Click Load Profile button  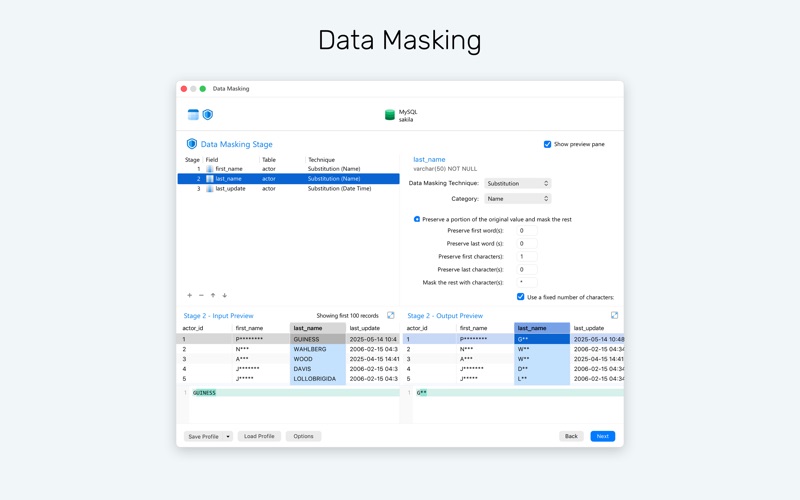pyautogui.click(x=259, y=436)
